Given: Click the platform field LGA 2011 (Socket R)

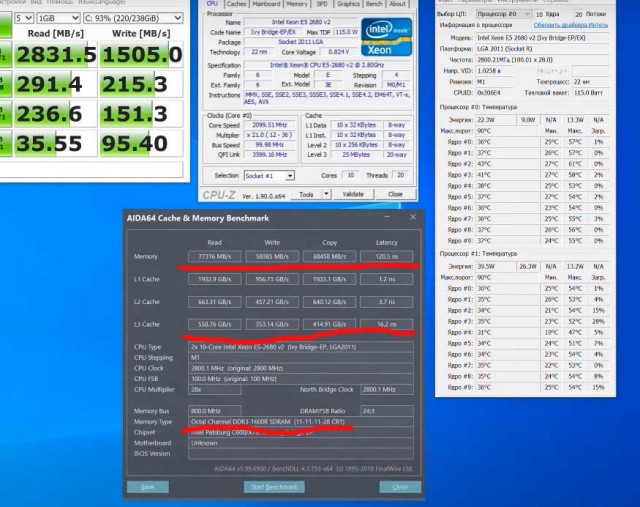Looking at the screenshot, I should [543, 49].
